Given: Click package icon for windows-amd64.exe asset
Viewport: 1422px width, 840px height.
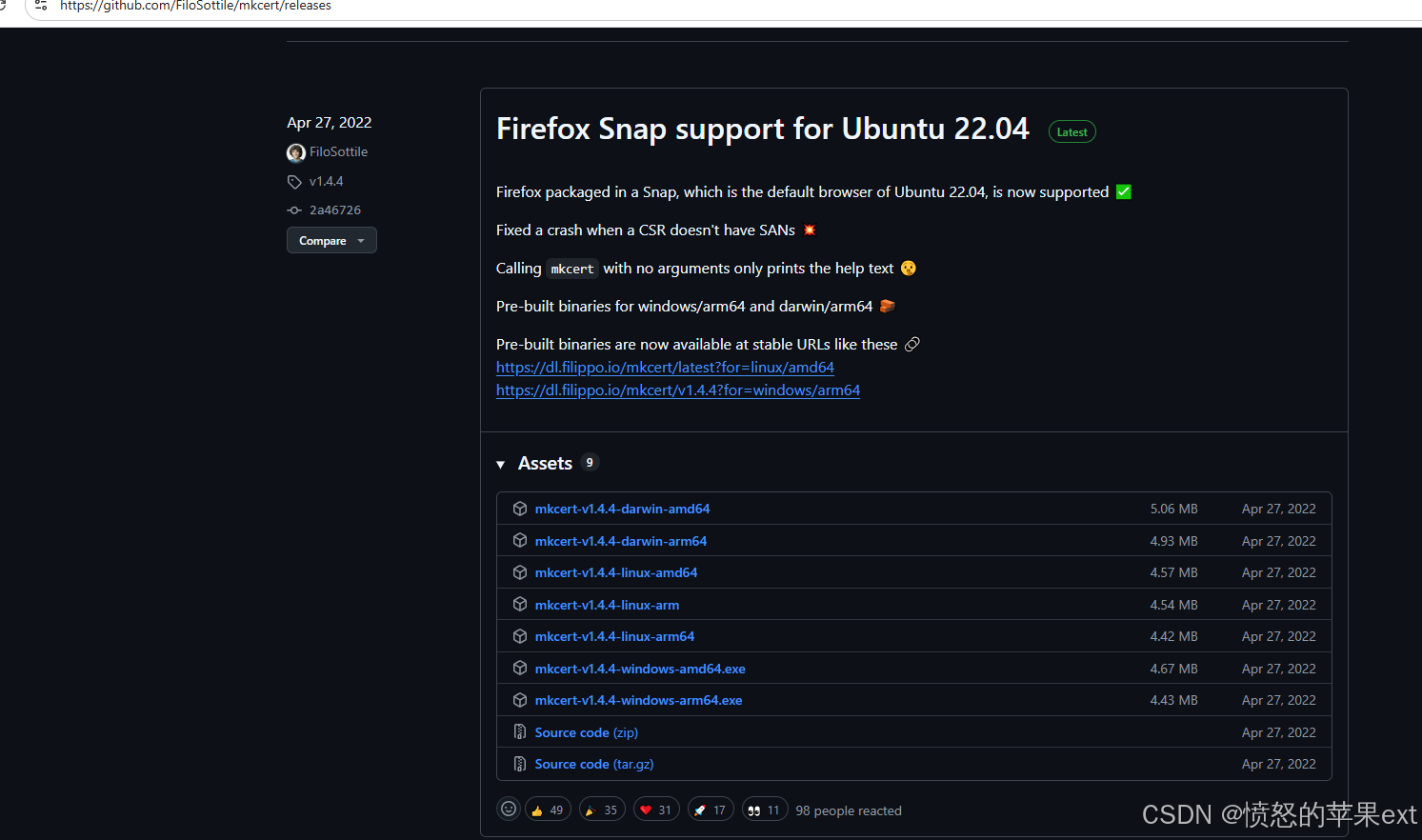Looking at the screenshot, I should point(520,668).
